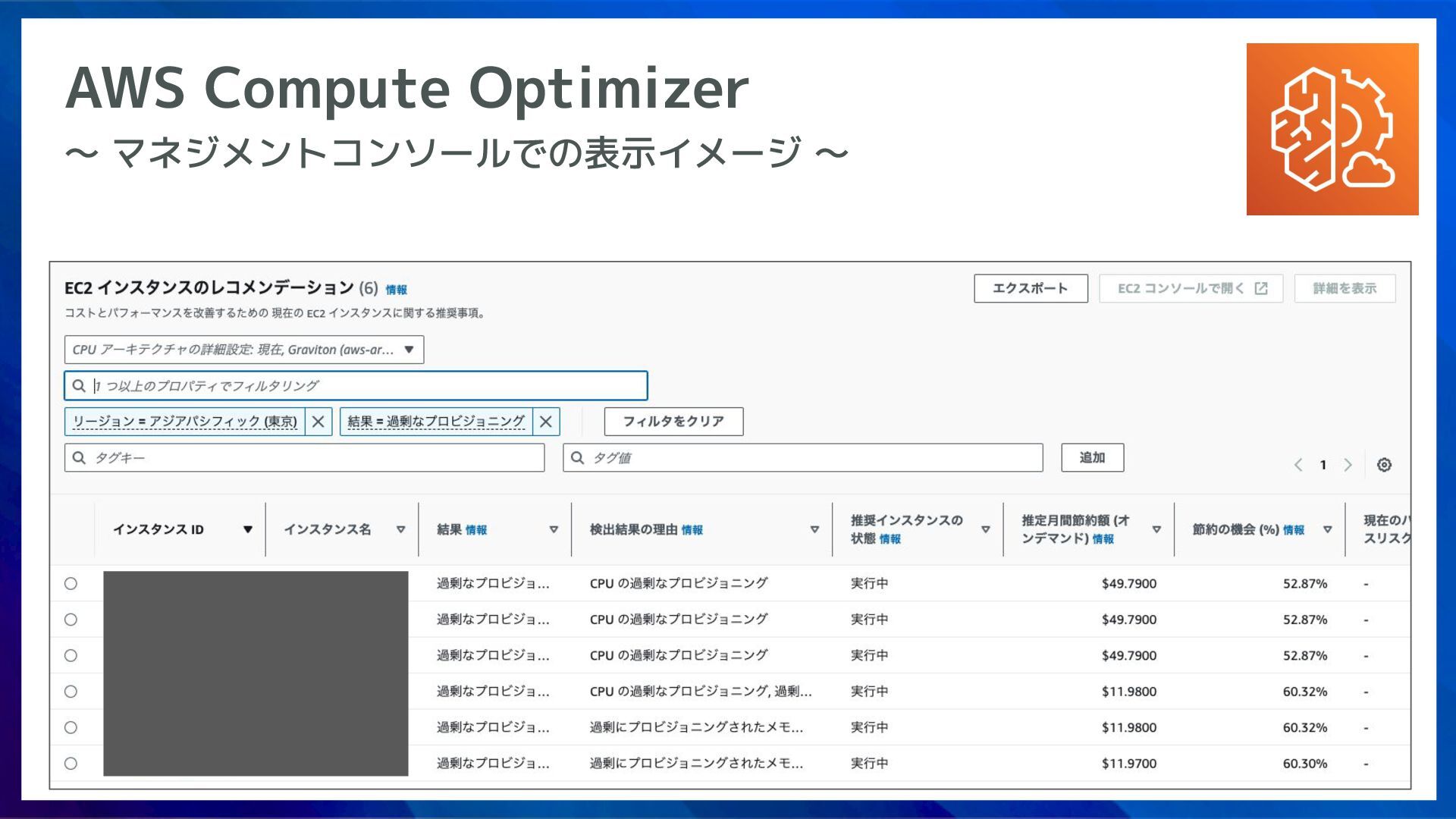Click リージョン = アジアパシフィック (東京) filter token

click(185, 422)
